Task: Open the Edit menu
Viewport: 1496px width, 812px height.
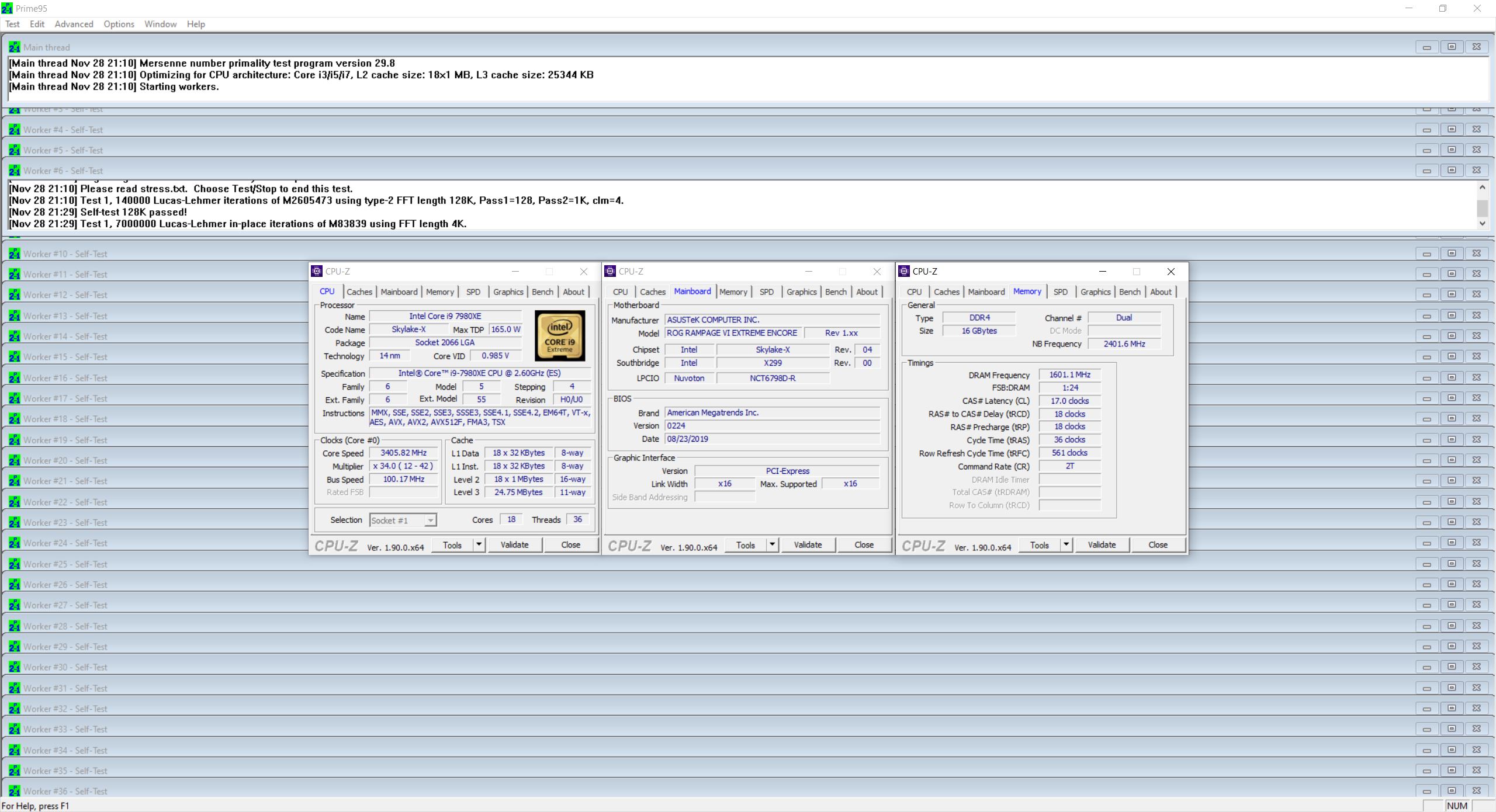Action: pyautogui.click(x=37, y=24)
